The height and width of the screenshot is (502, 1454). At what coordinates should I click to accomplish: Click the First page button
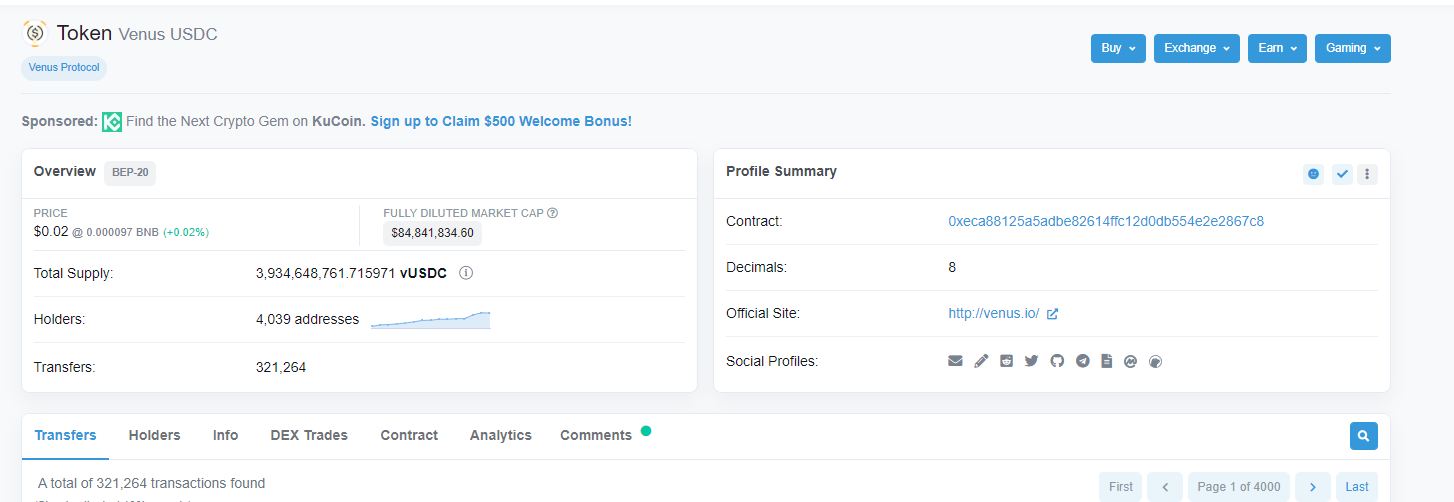1121,487
